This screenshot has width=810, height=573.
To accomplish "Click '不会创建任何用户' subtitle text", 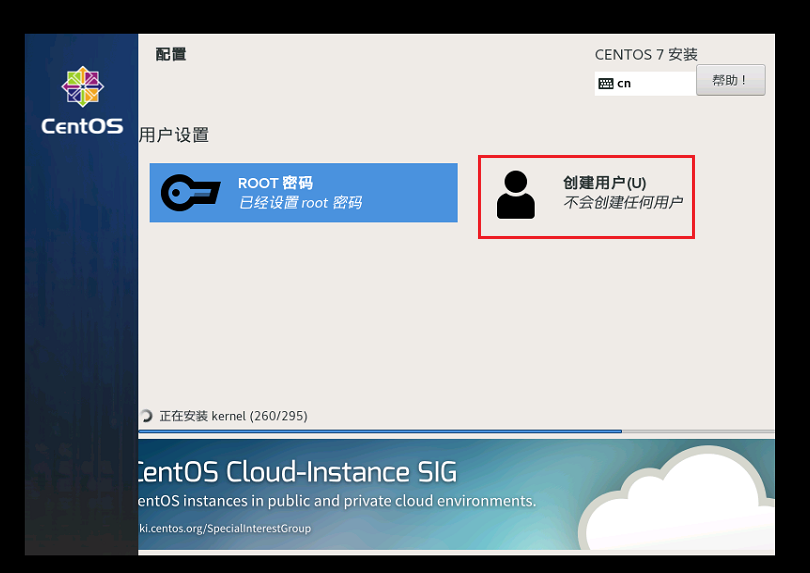I will [623, 202].
